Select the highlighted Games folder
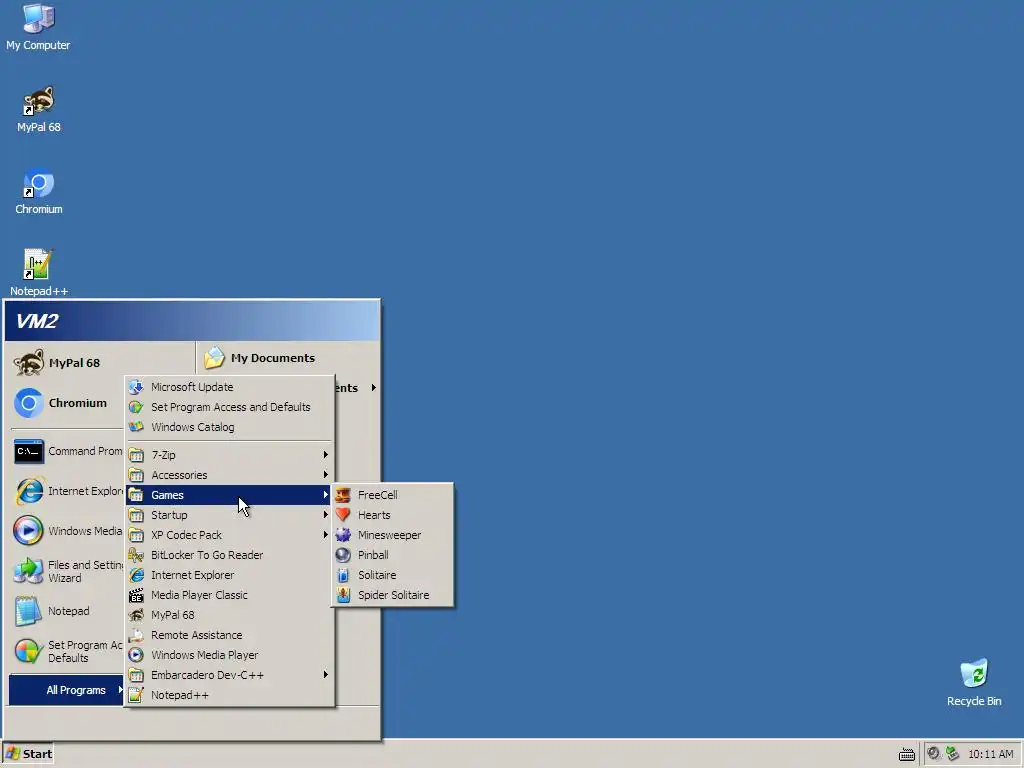 (230, 495)
